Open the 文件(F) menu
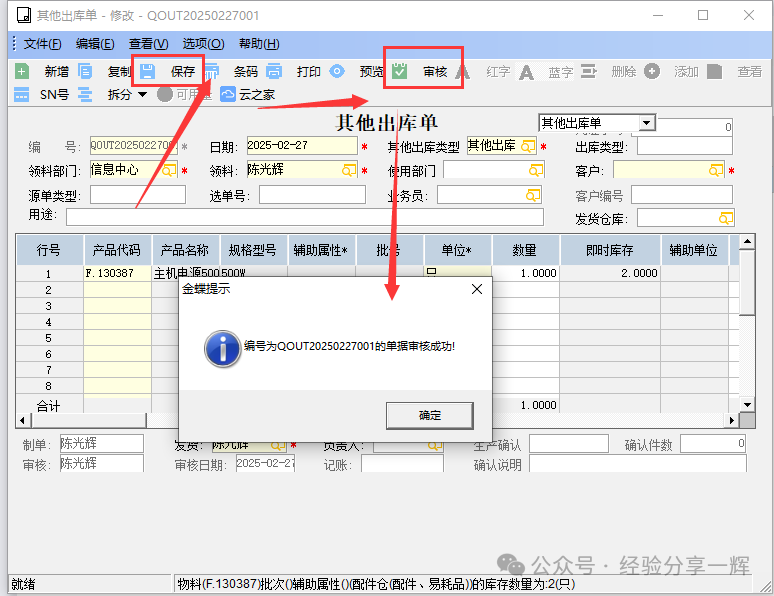Screen dimensions: 774x596 [42, 44]
